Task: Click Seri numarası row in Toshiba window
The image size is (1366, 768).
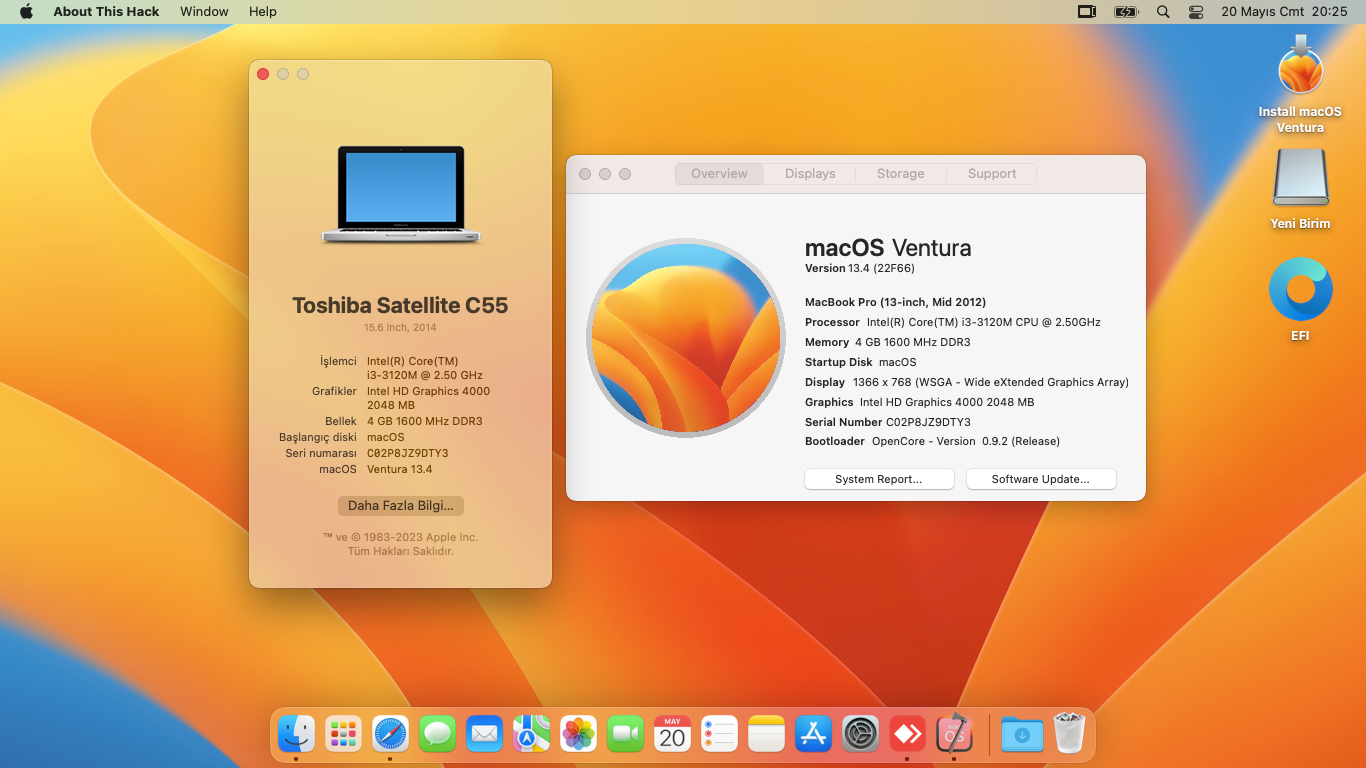Action: tap(367, 453)
